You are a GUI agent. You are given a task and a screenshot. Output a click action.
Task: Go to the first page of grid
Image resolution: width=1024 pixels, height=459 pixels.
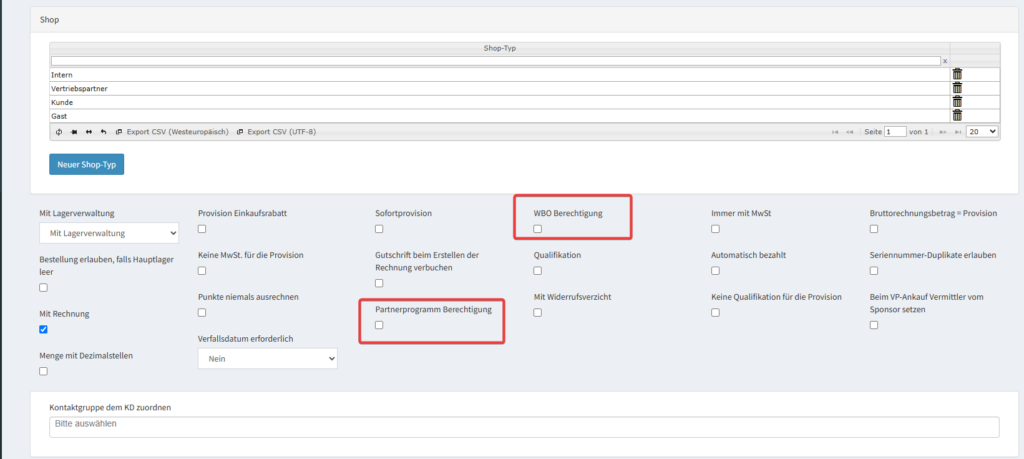pos(835,132)
